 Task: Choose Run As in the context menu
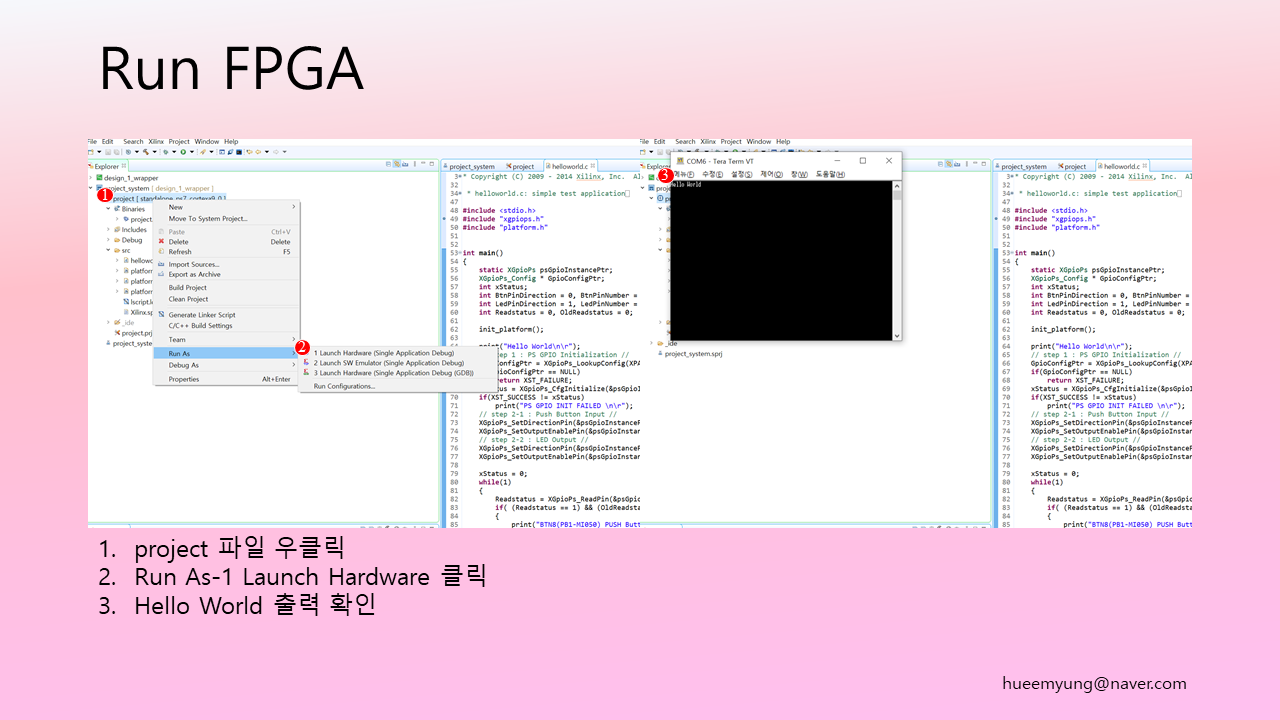coord(226,353)
